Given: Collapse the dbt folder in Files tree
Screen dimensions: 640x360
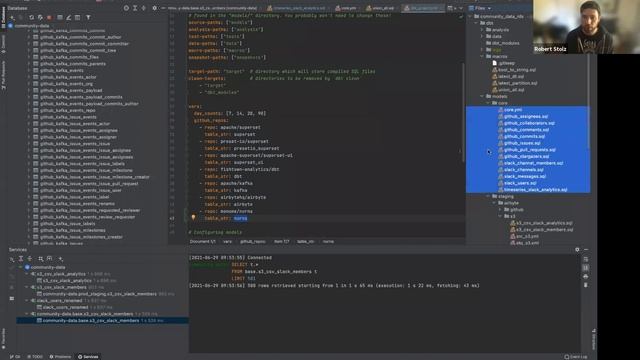Looking at the screenshot, I should (476, 23).
